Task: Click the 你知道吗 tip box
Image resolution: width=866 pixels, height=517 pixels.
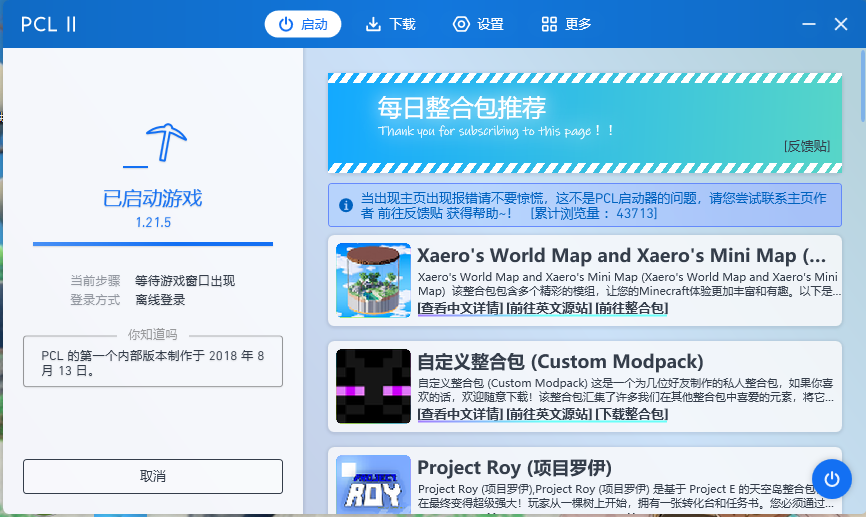Action: 153,361
